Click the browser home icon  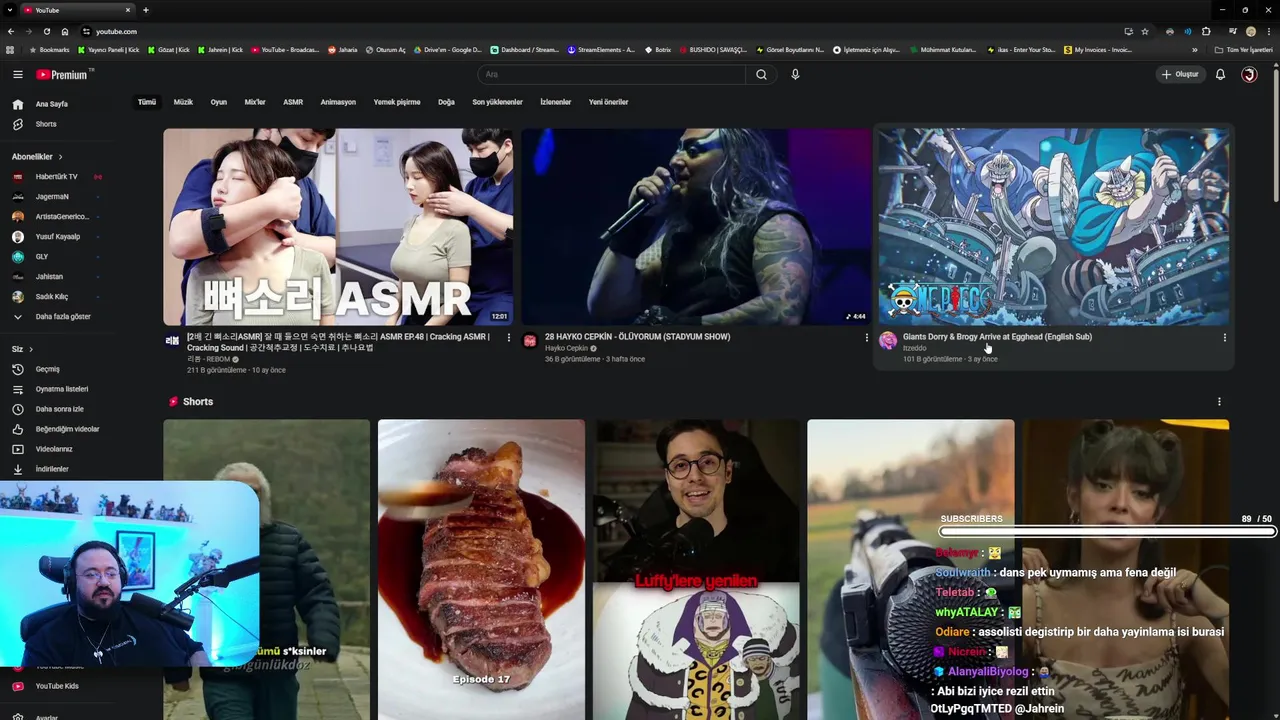(x=65, y=31)
